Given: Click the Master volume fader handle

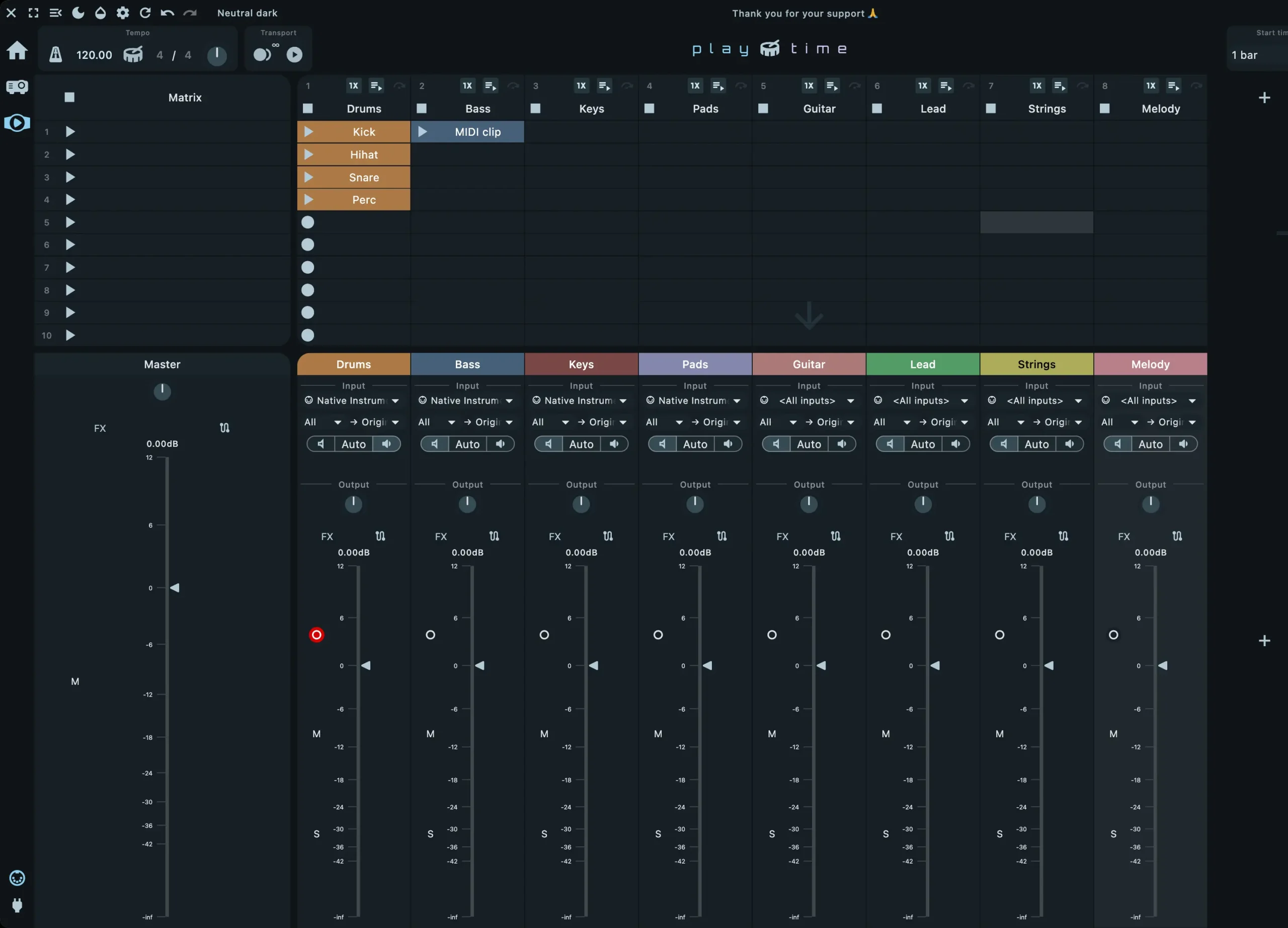Looking at the screenshot, I should pyautogui.click(x=175, y=587).
